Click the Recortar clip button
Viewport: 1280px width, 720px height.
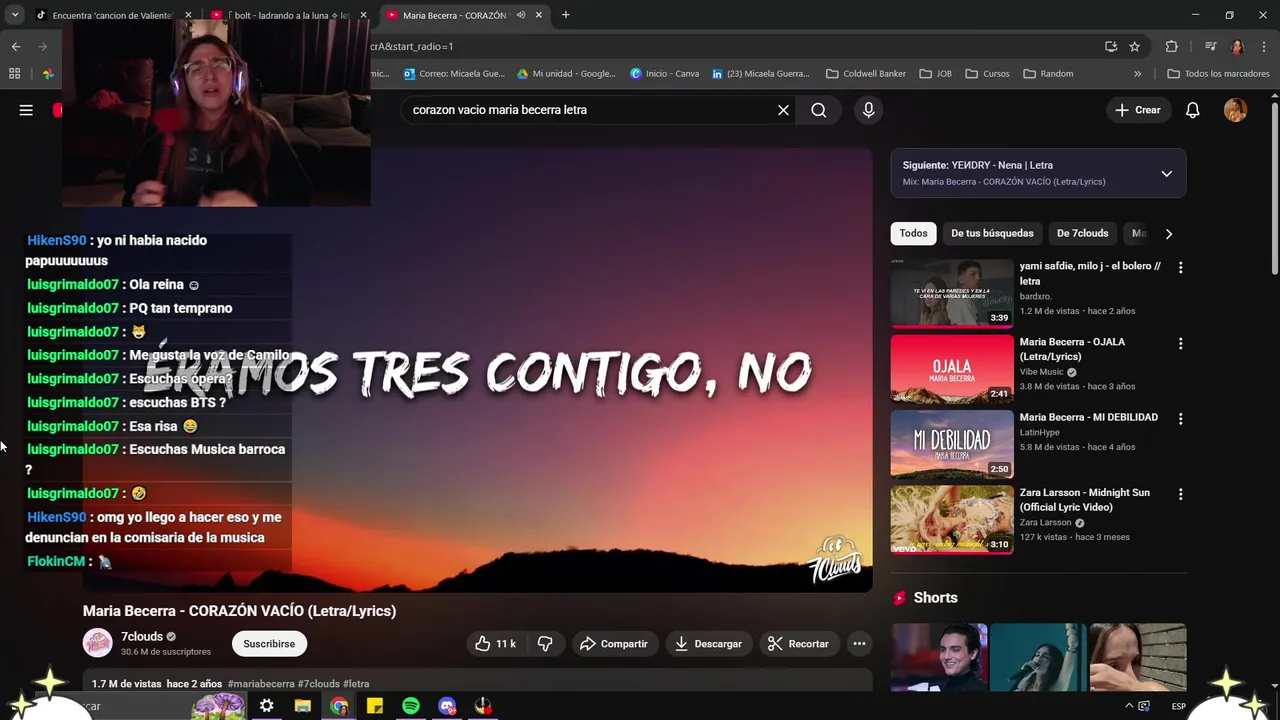pyautogui.click(x=798, y=644)
